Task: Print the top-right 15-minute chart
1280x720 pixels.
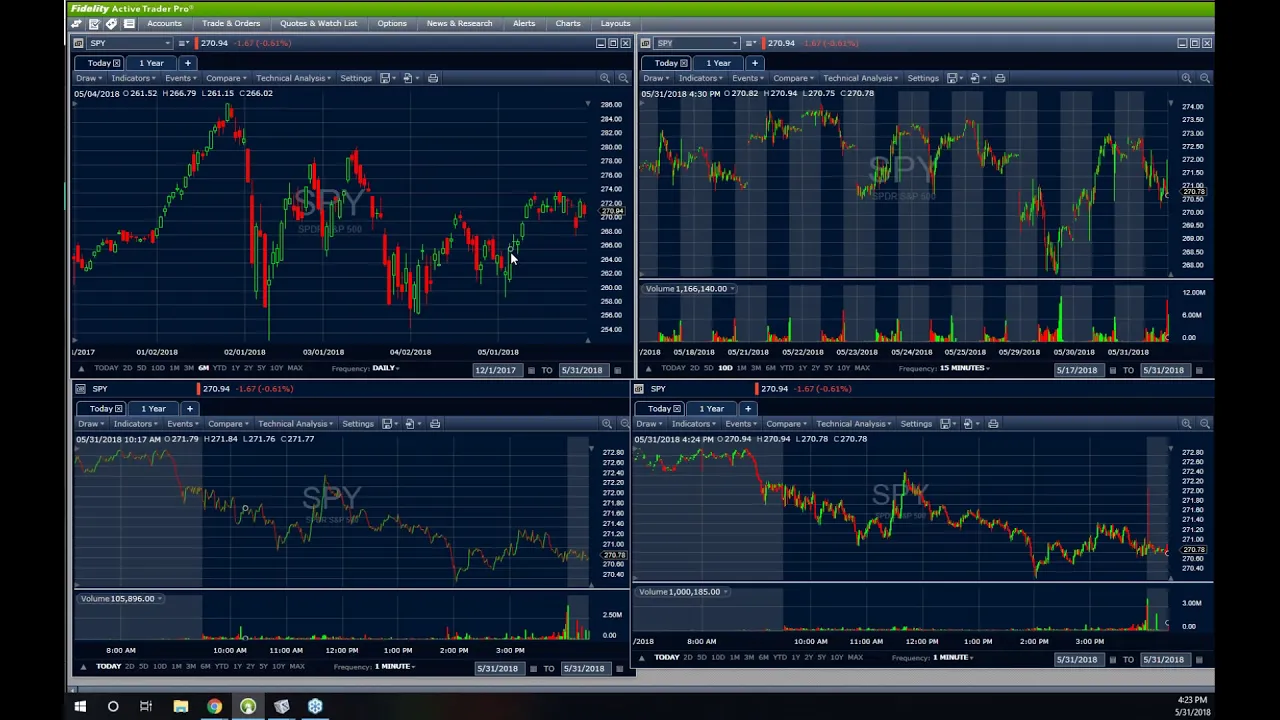Action: [1000, 78]
